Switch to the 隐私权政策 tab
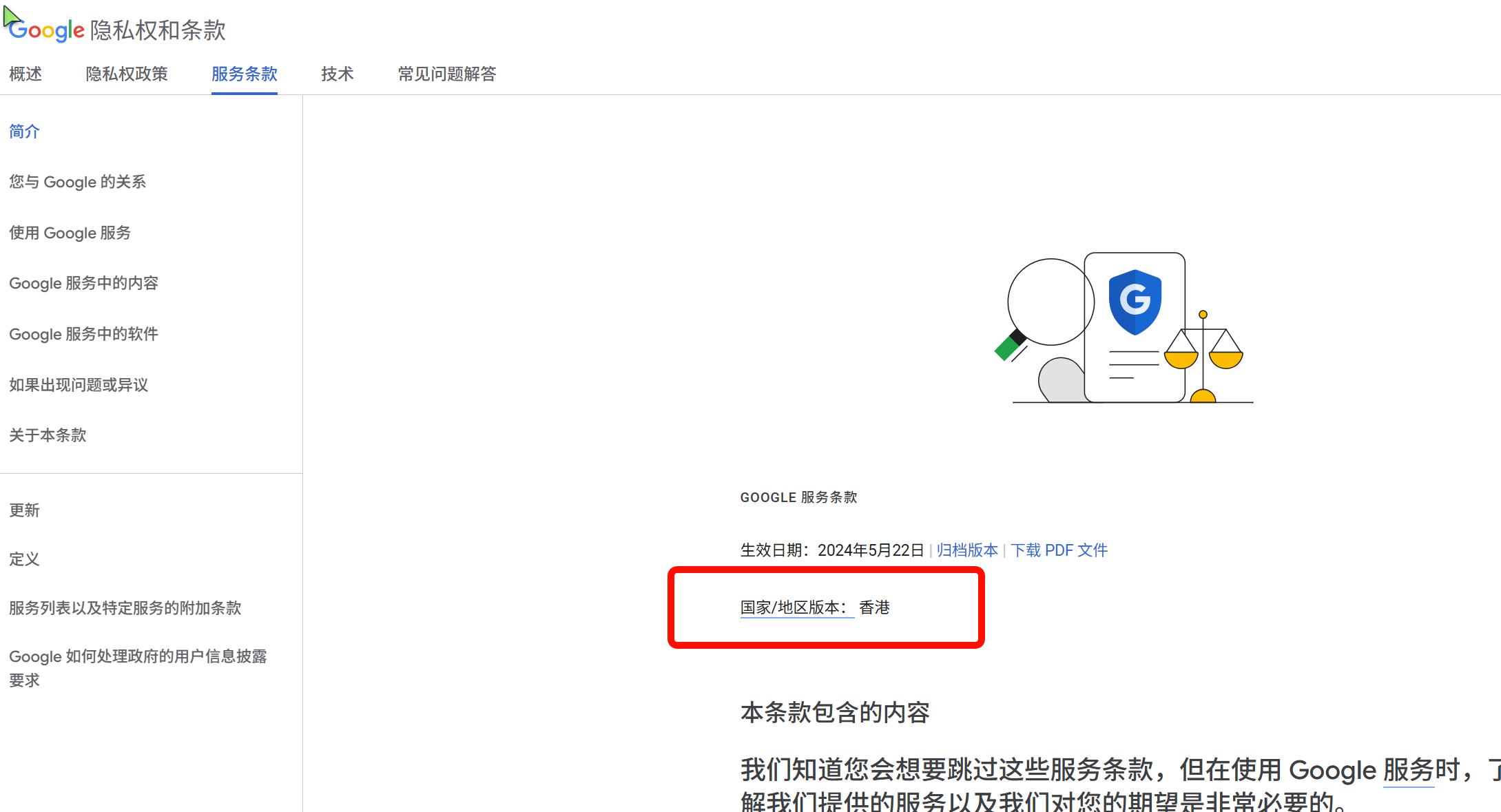The image size is (1501, 812). (127, 74)
